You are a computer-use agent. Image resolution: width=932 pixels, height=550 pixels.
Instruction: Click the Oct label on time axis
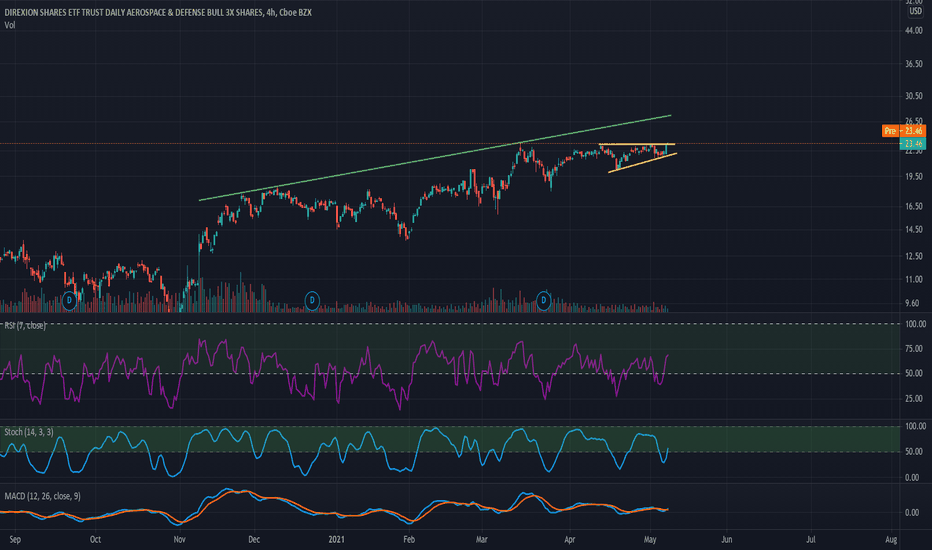pyautogui.click(x=95, y=540)
